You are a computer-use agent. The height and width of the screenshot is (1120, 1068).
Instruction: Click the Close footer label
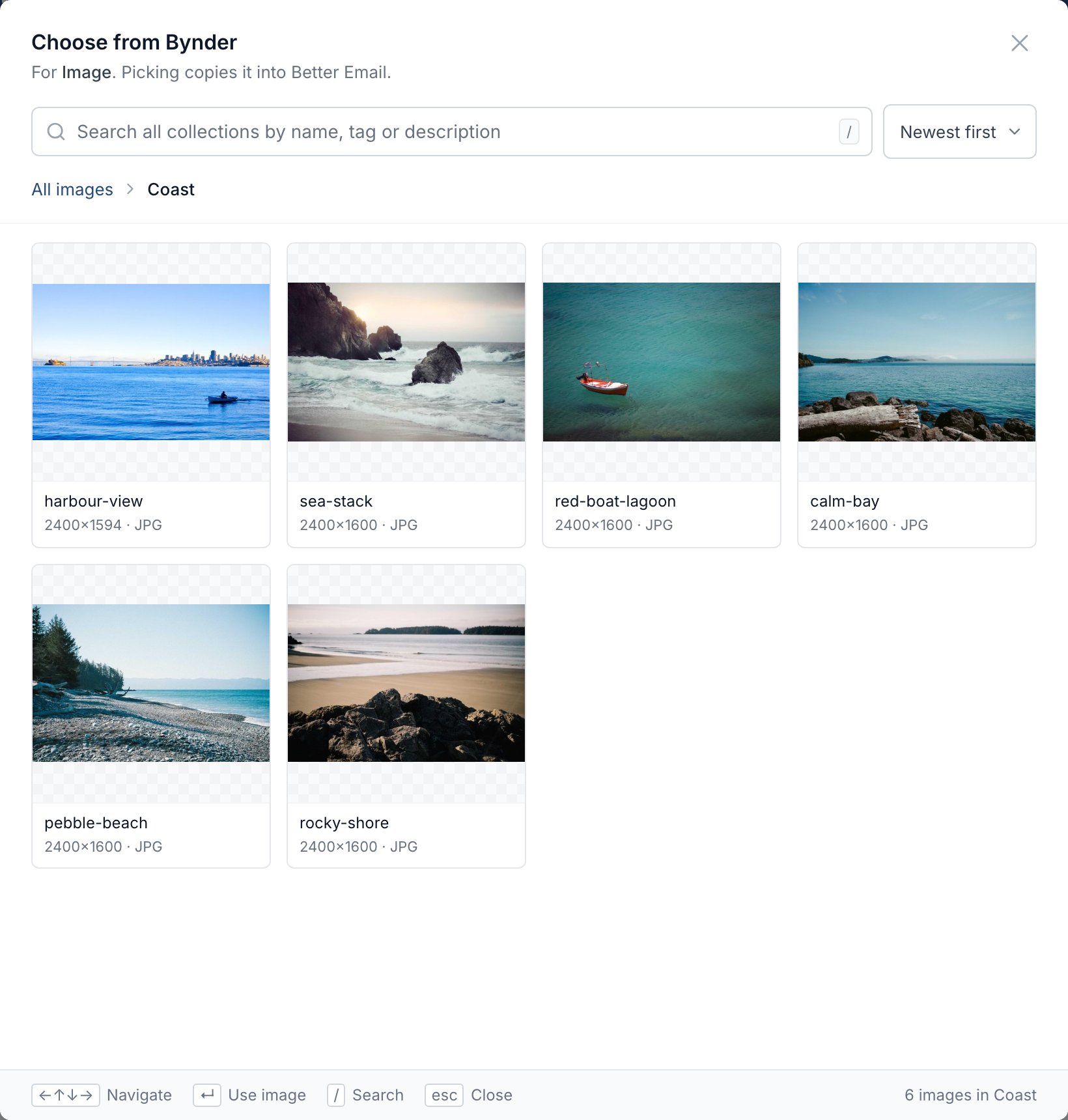[x=492, y=1095]
